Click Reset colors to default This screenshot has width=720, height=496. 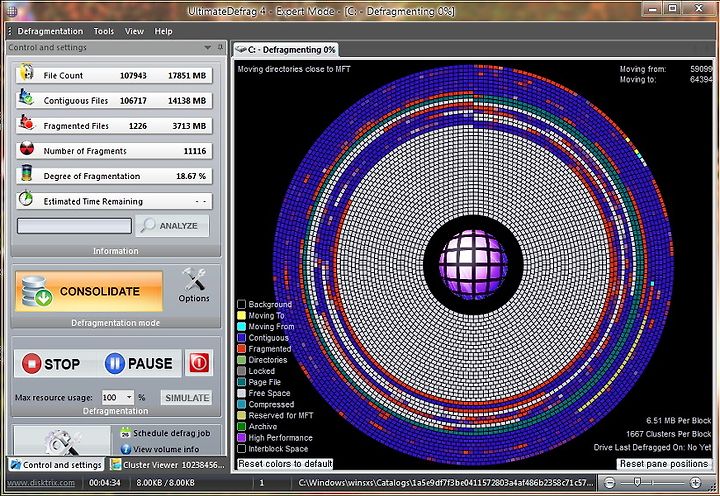pos(285,464)
